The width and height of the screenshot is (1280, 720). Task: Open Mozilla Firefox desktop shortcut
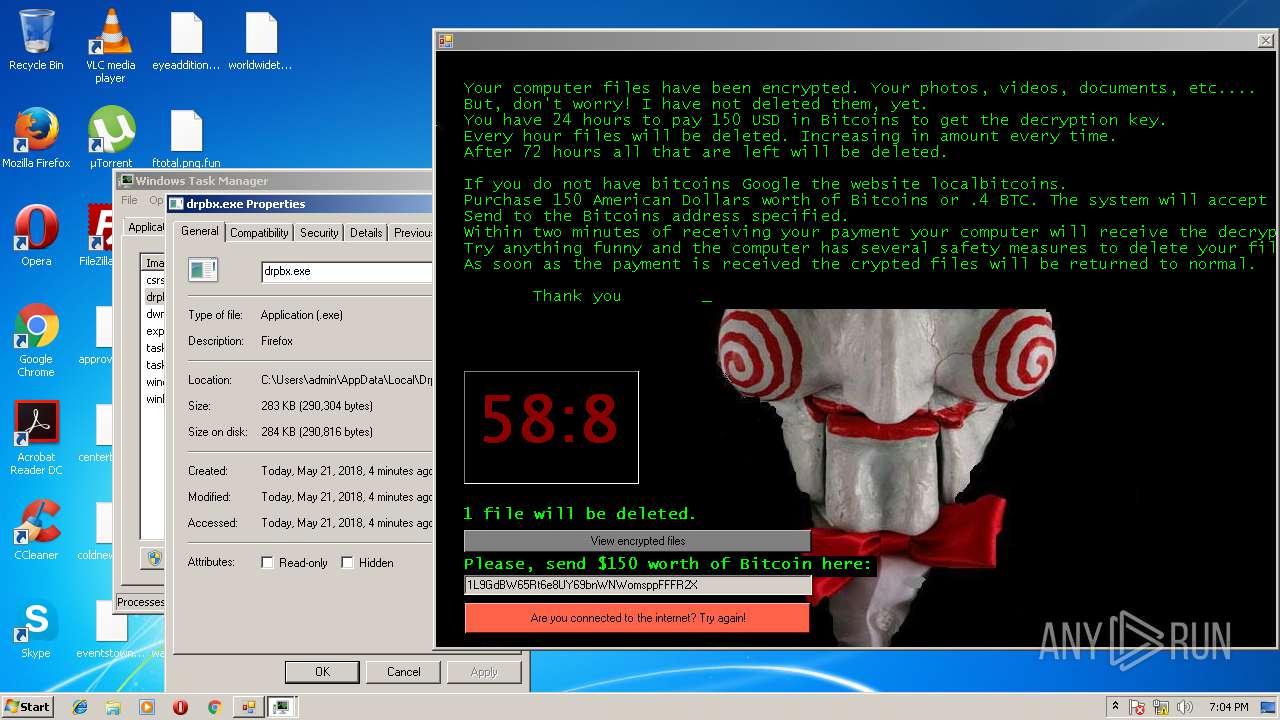pos(36,138)
